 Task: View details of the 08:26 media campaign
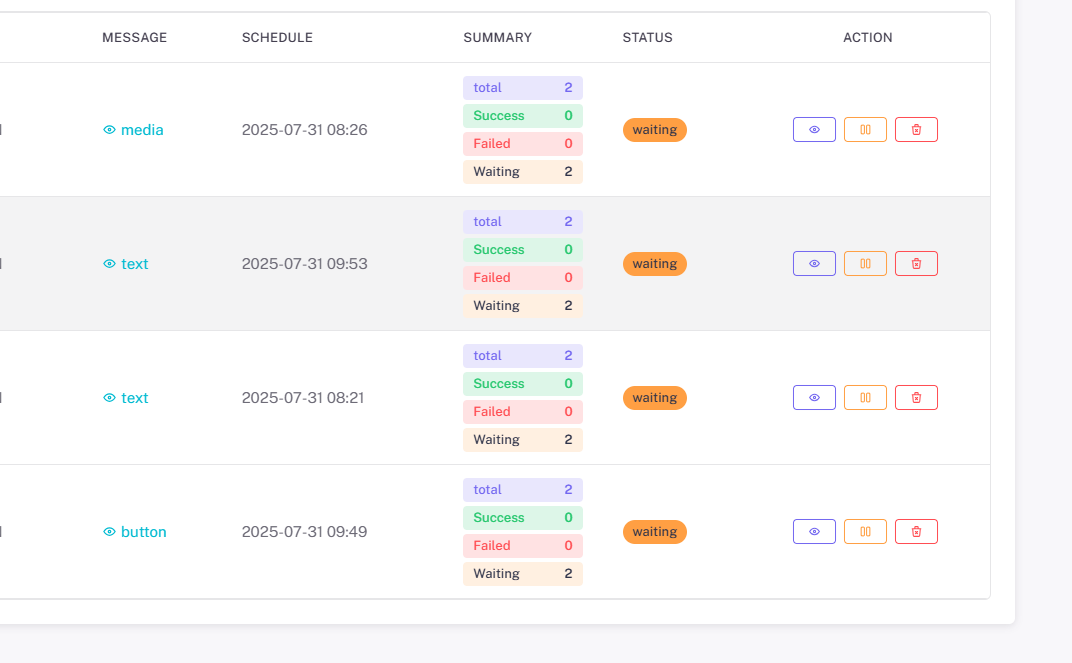[814, 130]
